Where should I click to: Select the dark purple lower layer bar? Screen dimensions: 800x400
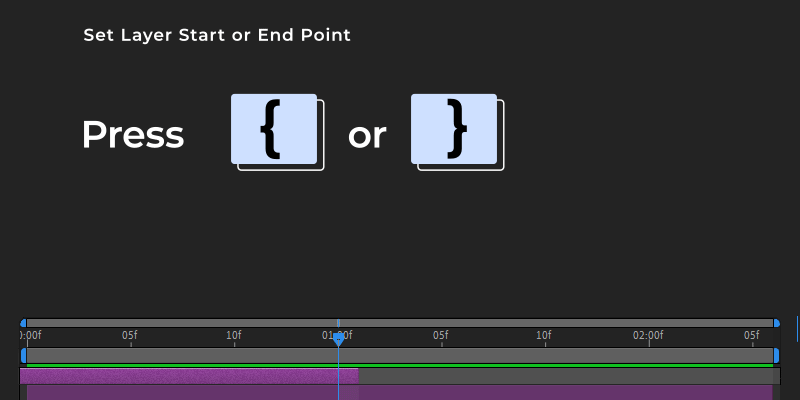tap(400, 392)
